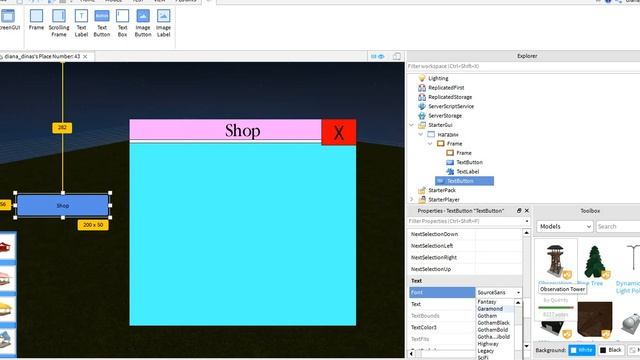This screenshot has width=640, height=360.
Task: Choose Legacy from the font list
Action: [x=486, y=351]
